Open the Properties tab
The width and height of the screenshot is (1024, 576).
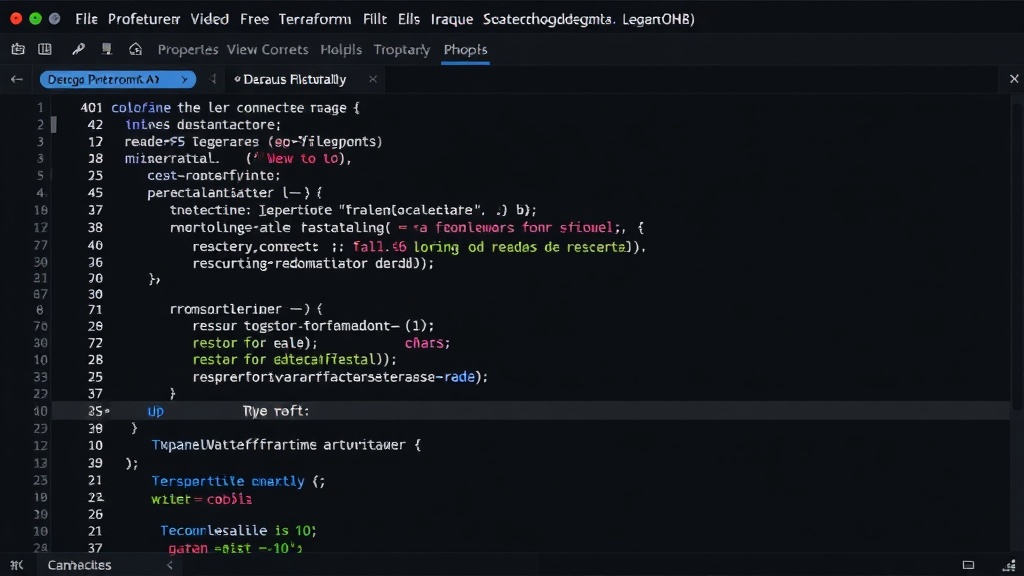pyautogui.click(x=188, y=50)
